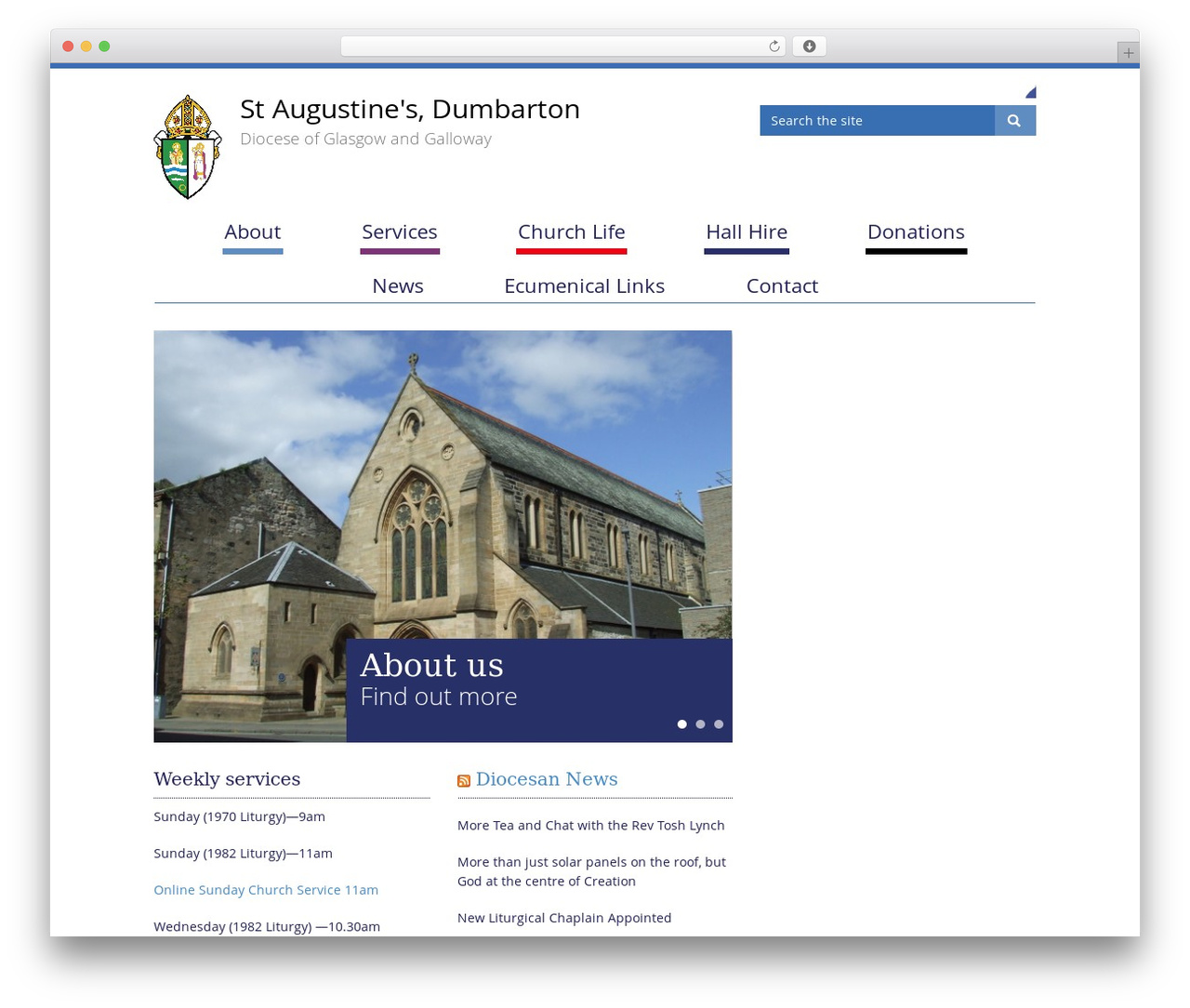Image resolution: width=1190 pixels, height=1008 pixels.
Task: Go to the News page
Action: click(x=398, y=286)
